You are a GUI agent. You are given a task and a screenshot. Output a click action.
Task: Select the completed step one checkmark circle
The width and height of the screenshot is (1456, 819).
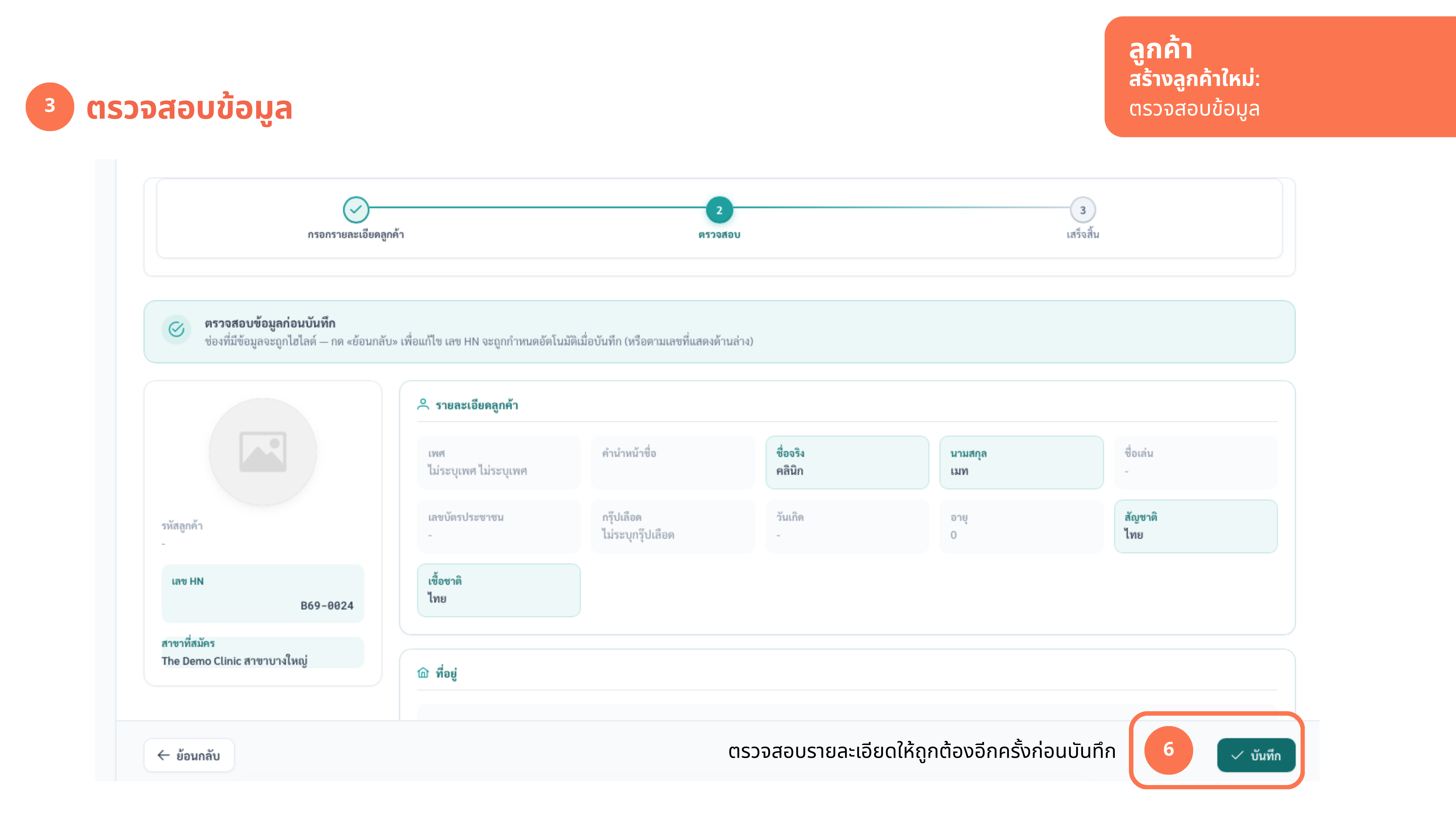tap(356, 210)
